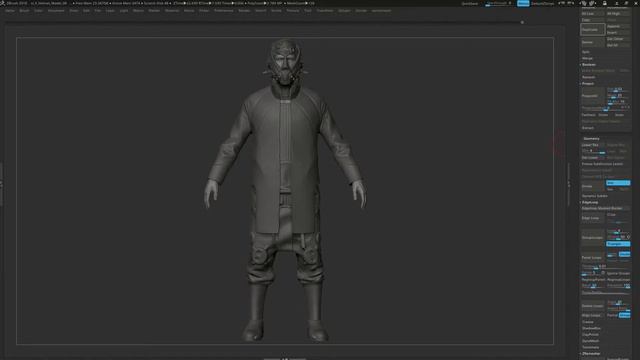This screenshot has height=360, width=640.
Task: Adjust the ProjectionShell slider
Action: pos(605,108)
